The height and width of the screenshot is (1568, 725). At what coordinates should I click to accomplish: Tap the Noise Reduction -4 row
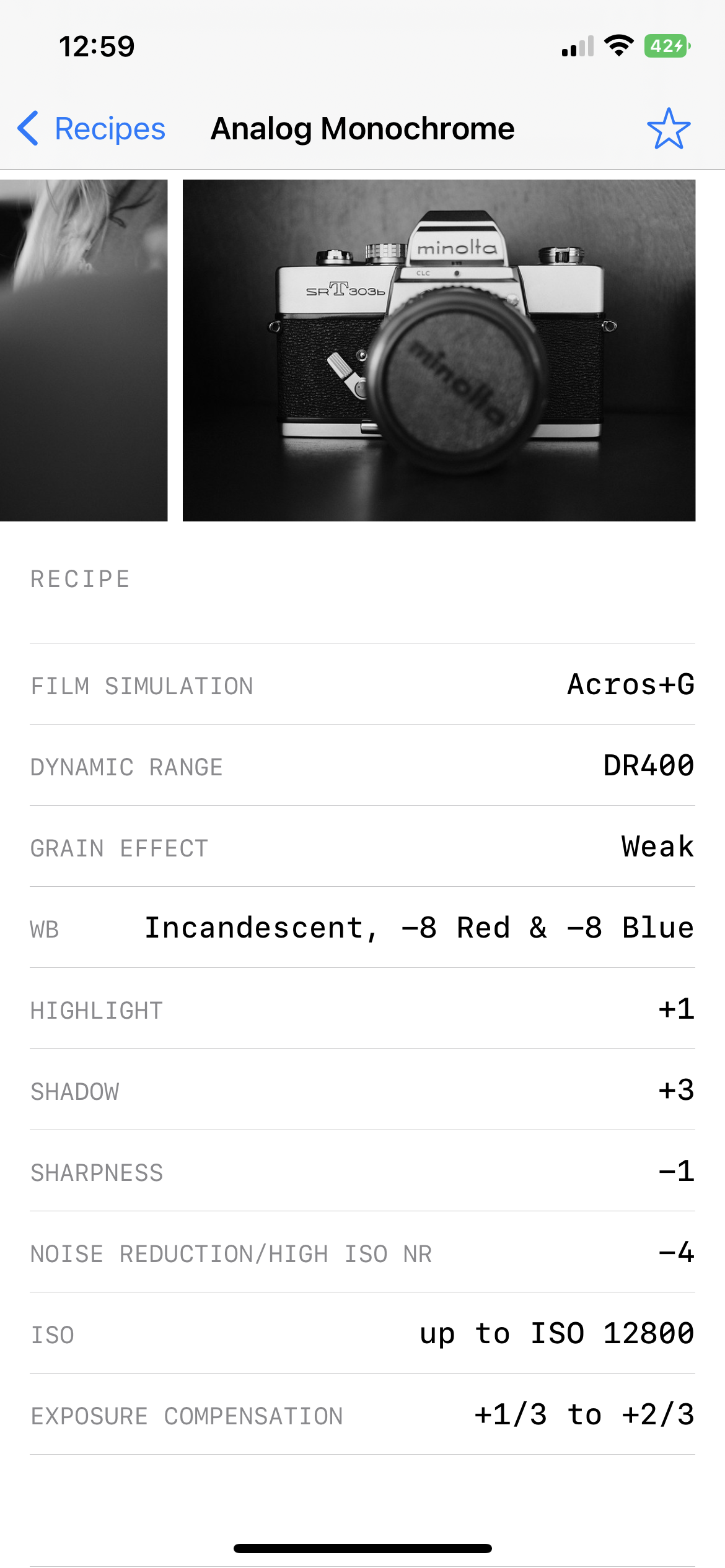(x=362, y=1252)
